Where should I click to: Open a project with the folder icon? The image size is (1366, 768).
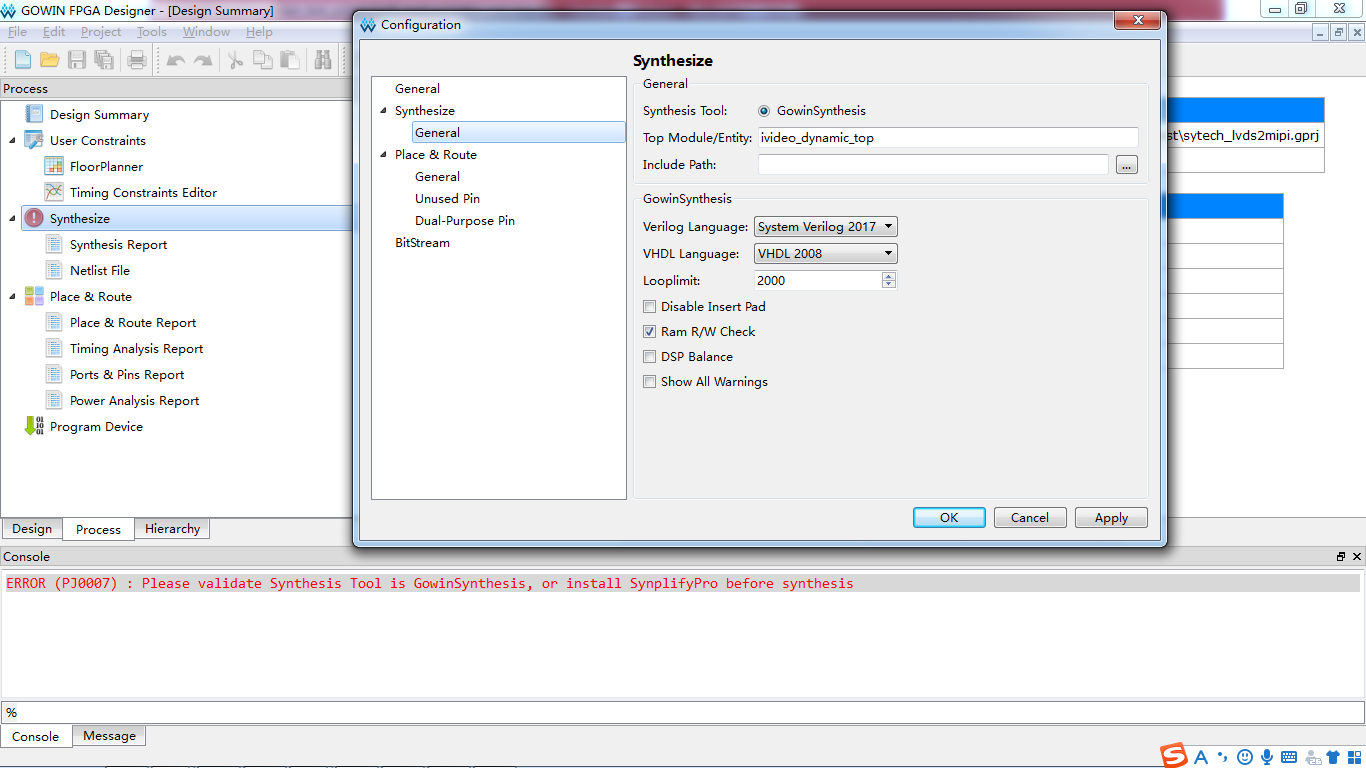coord(50,60)
